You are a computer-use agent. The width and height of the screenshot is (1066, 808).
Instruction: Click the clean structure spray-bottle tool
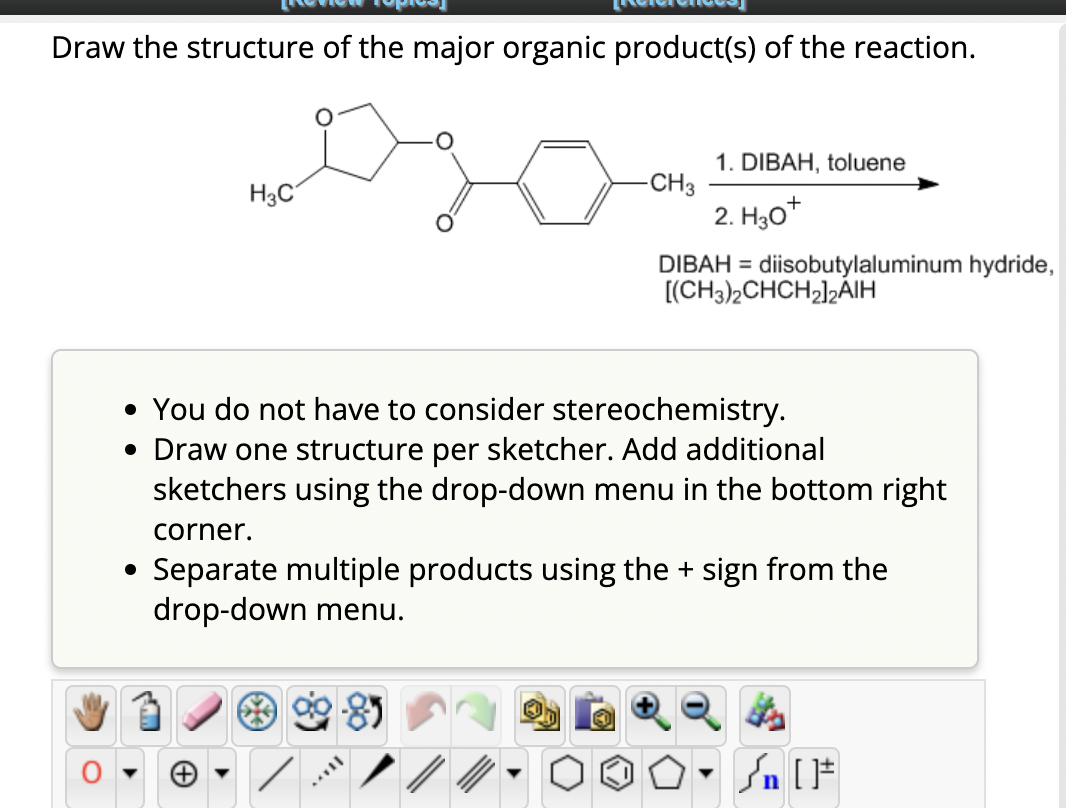pyautogui.click(x=143, y=712)
